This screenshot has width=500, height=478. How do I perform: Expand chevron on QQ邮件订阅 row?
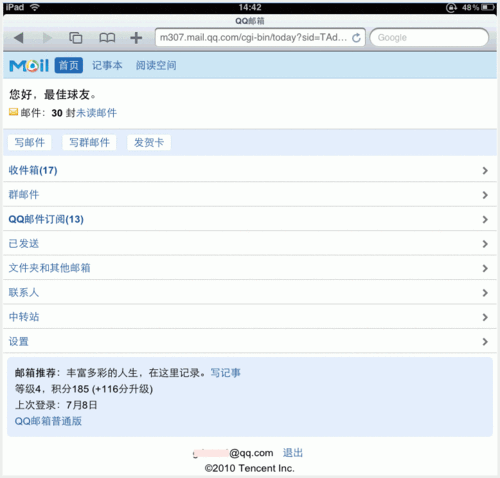485,219
